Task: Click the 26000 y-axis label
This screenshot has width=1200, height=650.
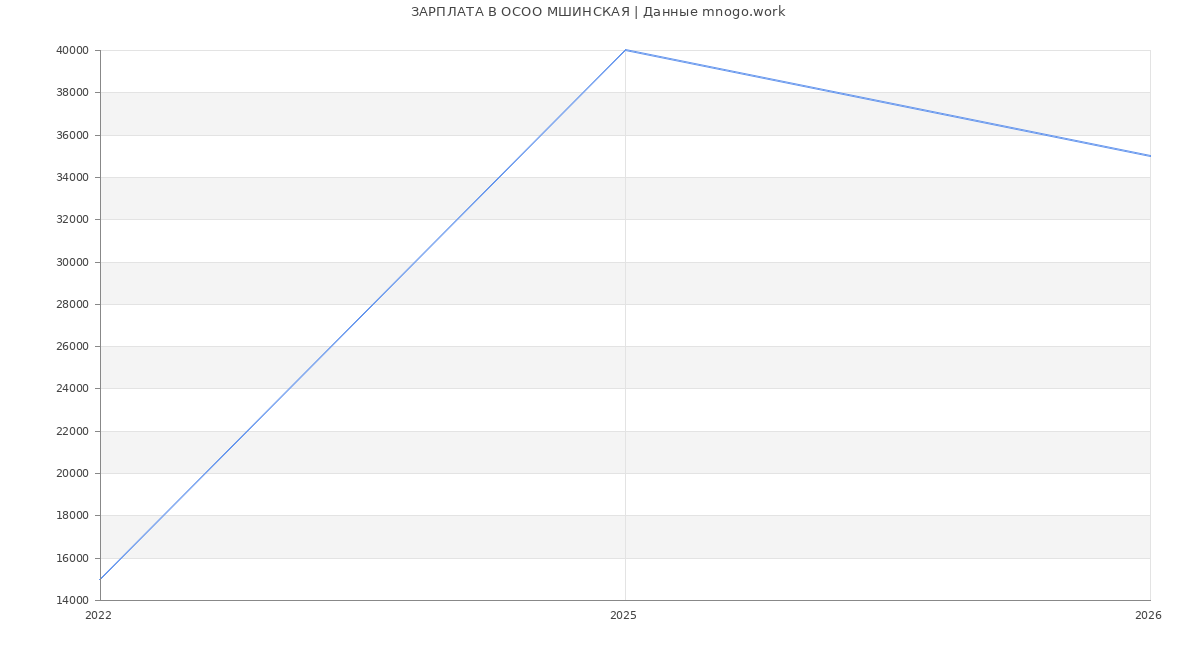Action: (73, 347)
